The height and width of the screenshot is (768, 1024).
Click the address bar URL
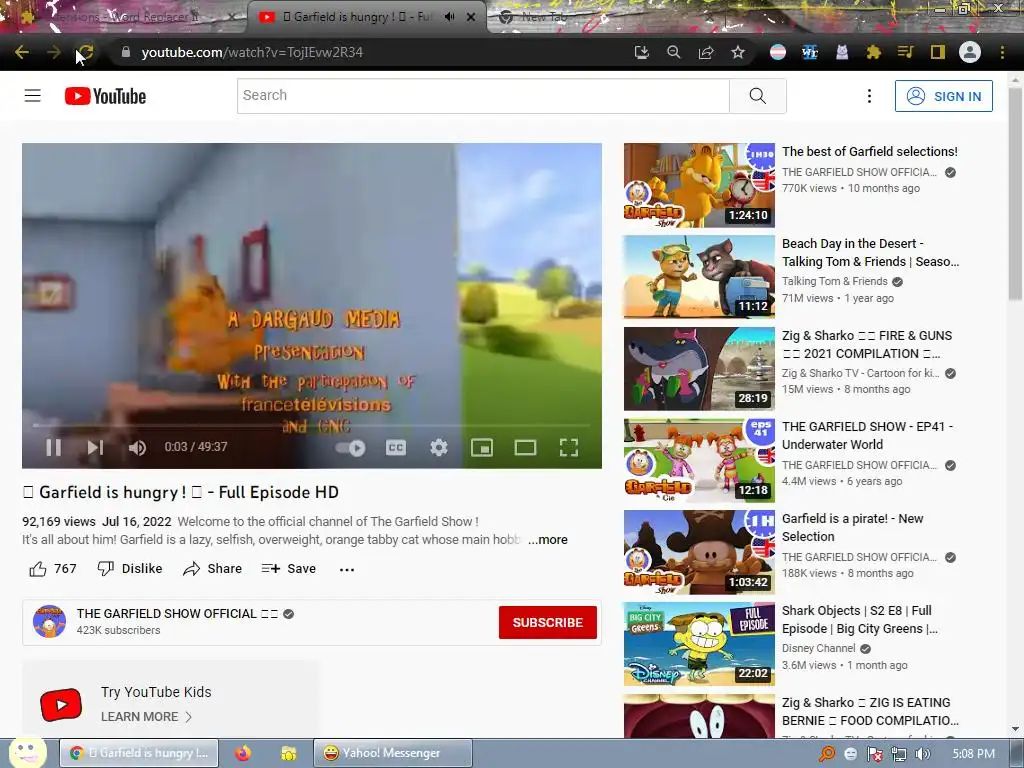click(252, 52)
